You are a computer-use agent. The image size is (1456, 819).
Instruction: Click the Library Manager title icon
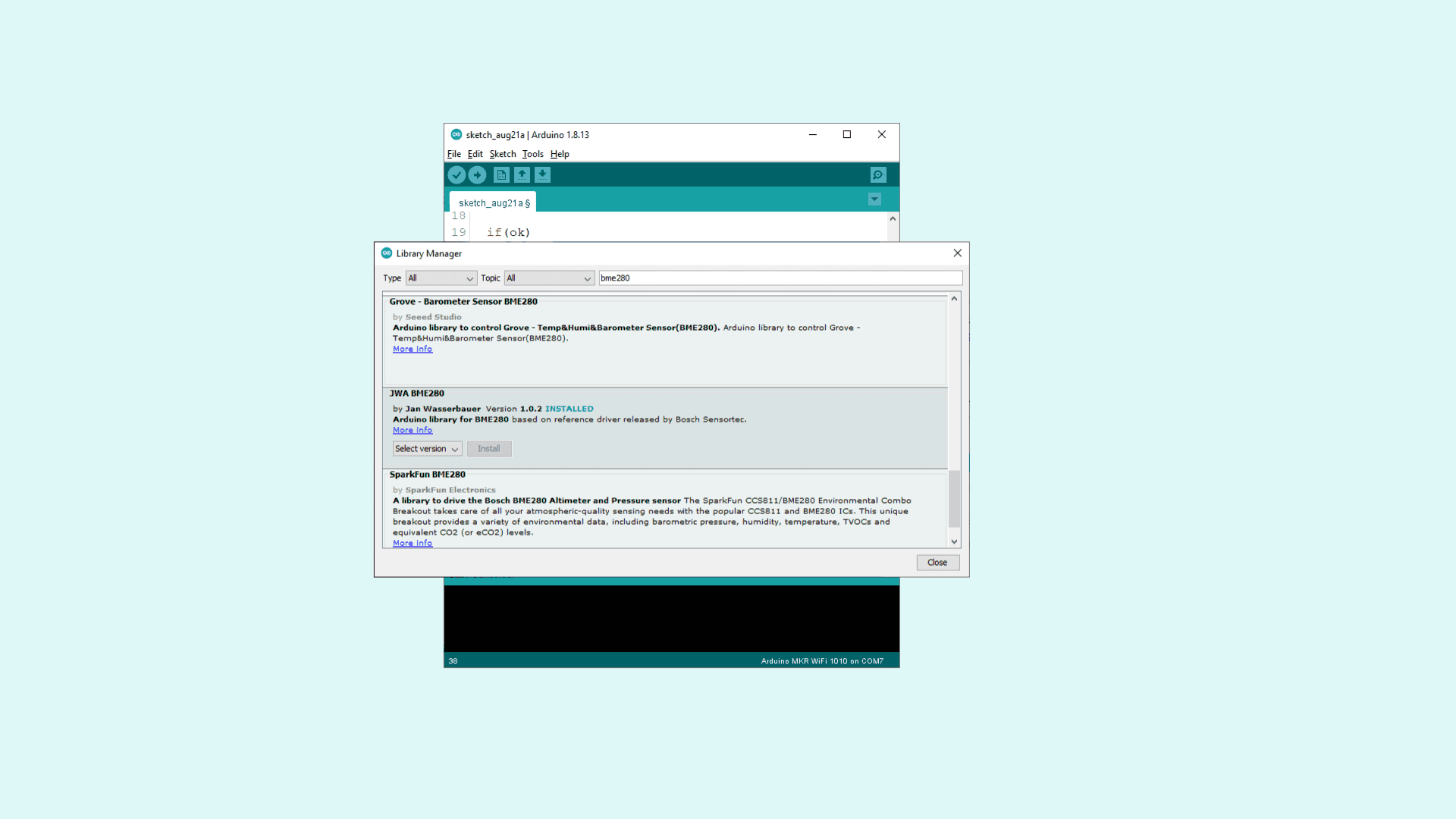click(387, 253)
